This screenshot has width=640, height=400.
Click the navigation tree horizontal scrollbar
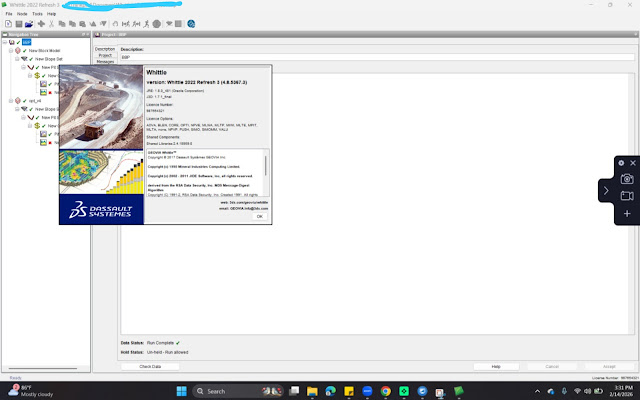[x=43, y=368]
